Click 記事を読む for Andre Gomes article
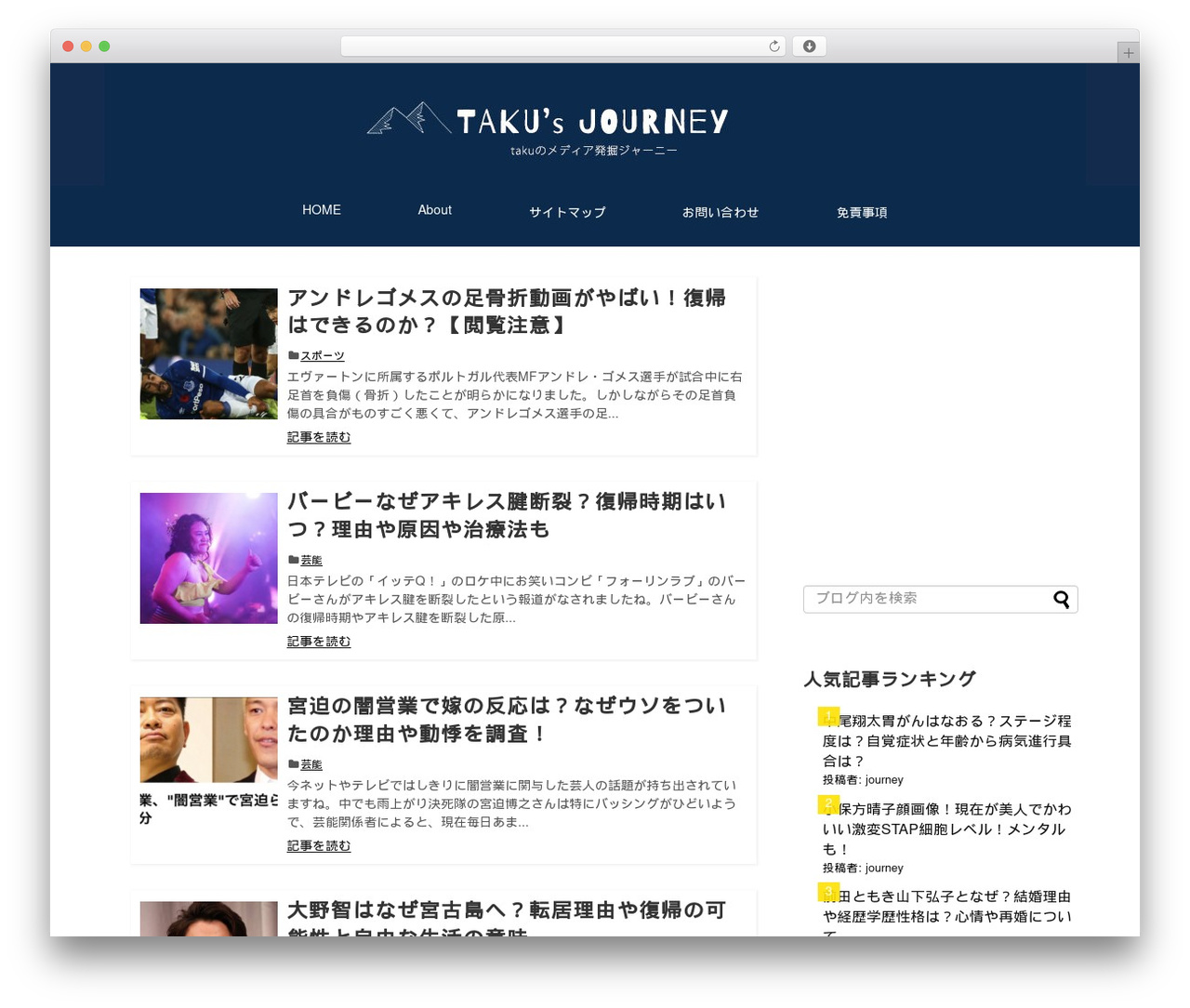Viewport: 1190px width, 1008px height. [319, 437]
